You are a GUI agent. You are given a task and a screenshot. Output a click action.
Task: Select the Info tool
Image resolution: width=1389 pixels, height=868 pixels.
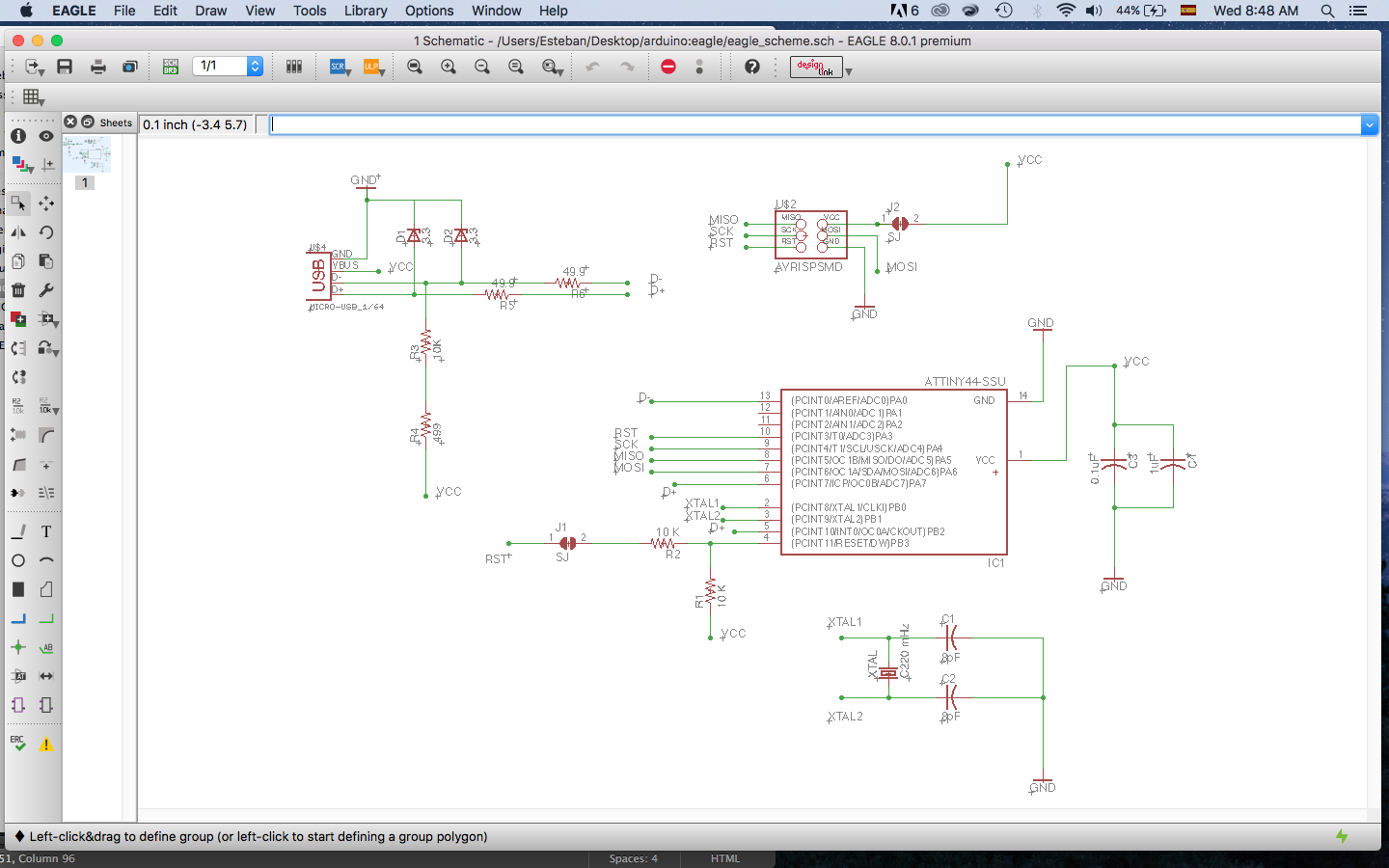(18, 136)
